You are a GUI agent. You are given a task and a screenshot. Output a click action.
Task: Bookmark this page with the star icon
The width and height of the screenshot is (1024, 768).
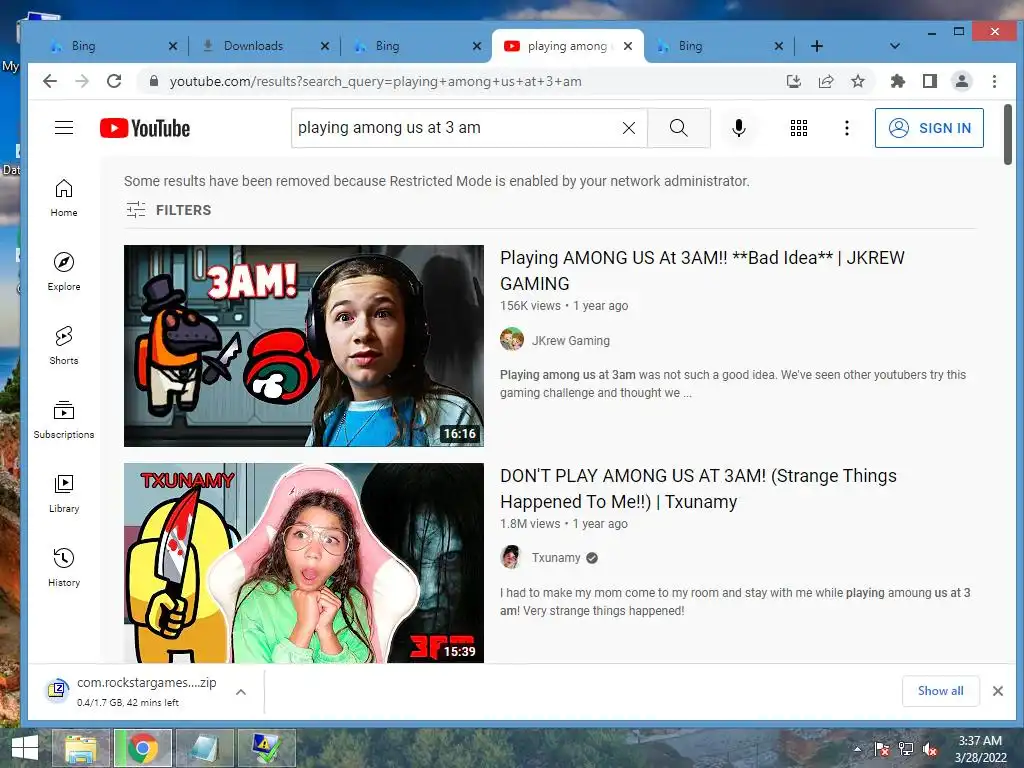857,81
